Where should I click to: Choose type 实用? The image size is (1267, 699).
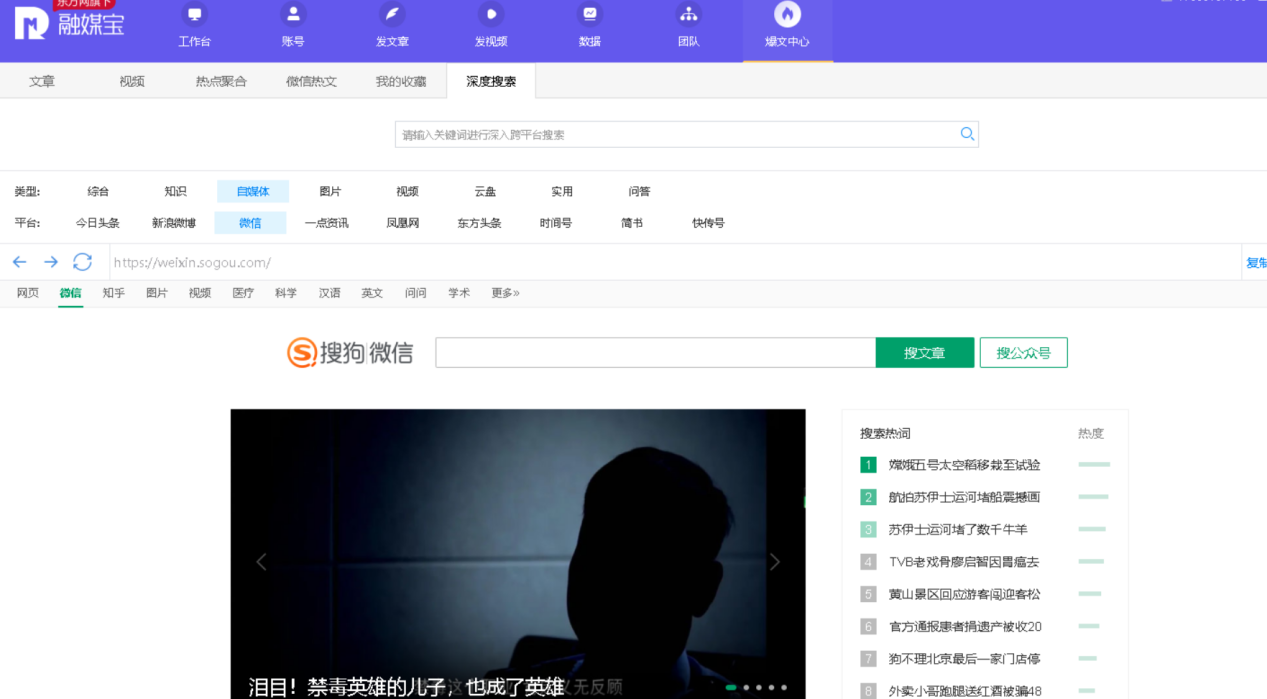point(562,192)
